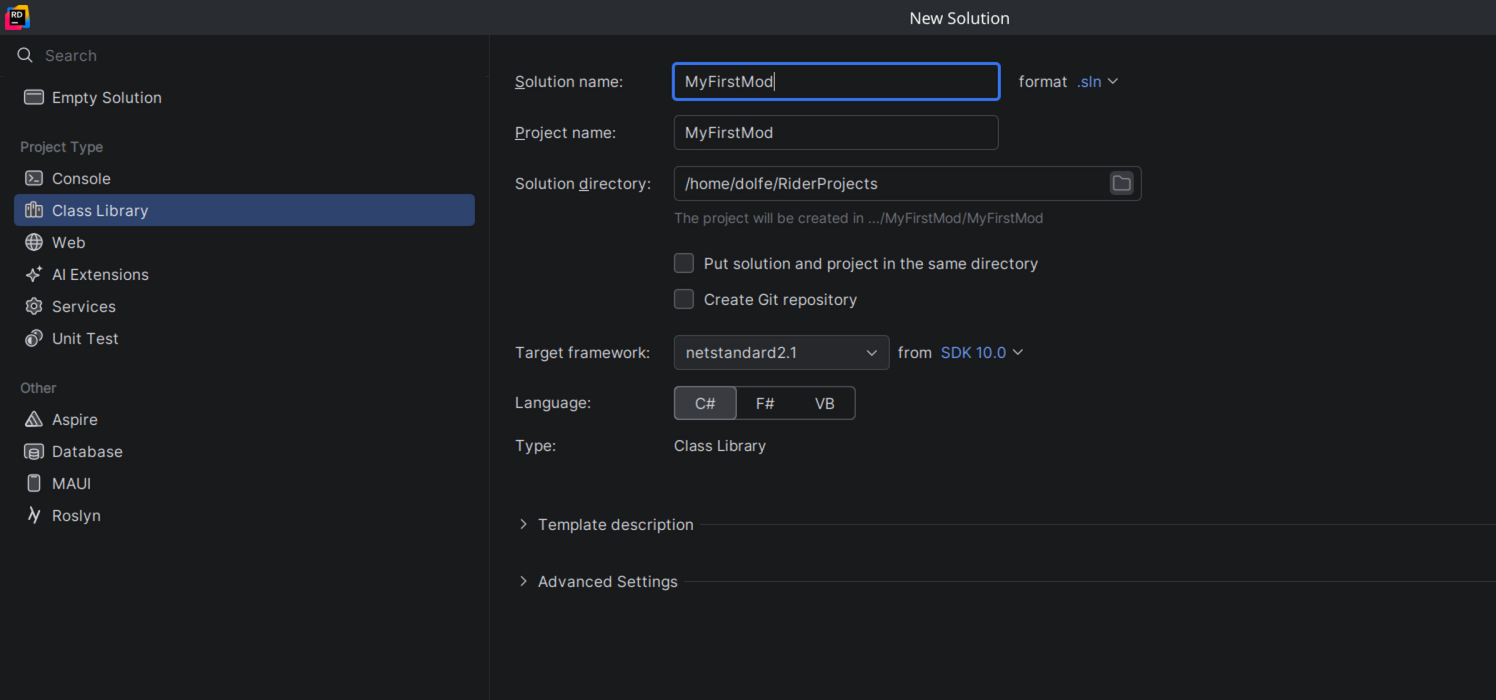The width and height of the screenshot is (1496, 700).
Task: Choose the Aspire template
Action: (x=74, y=419)
